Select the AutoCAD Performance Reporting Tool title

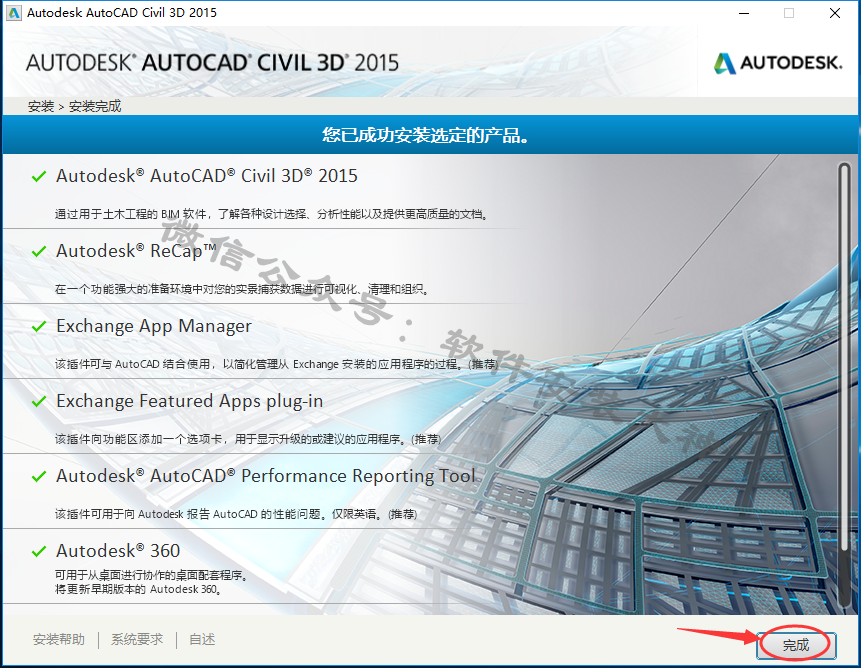266,476
